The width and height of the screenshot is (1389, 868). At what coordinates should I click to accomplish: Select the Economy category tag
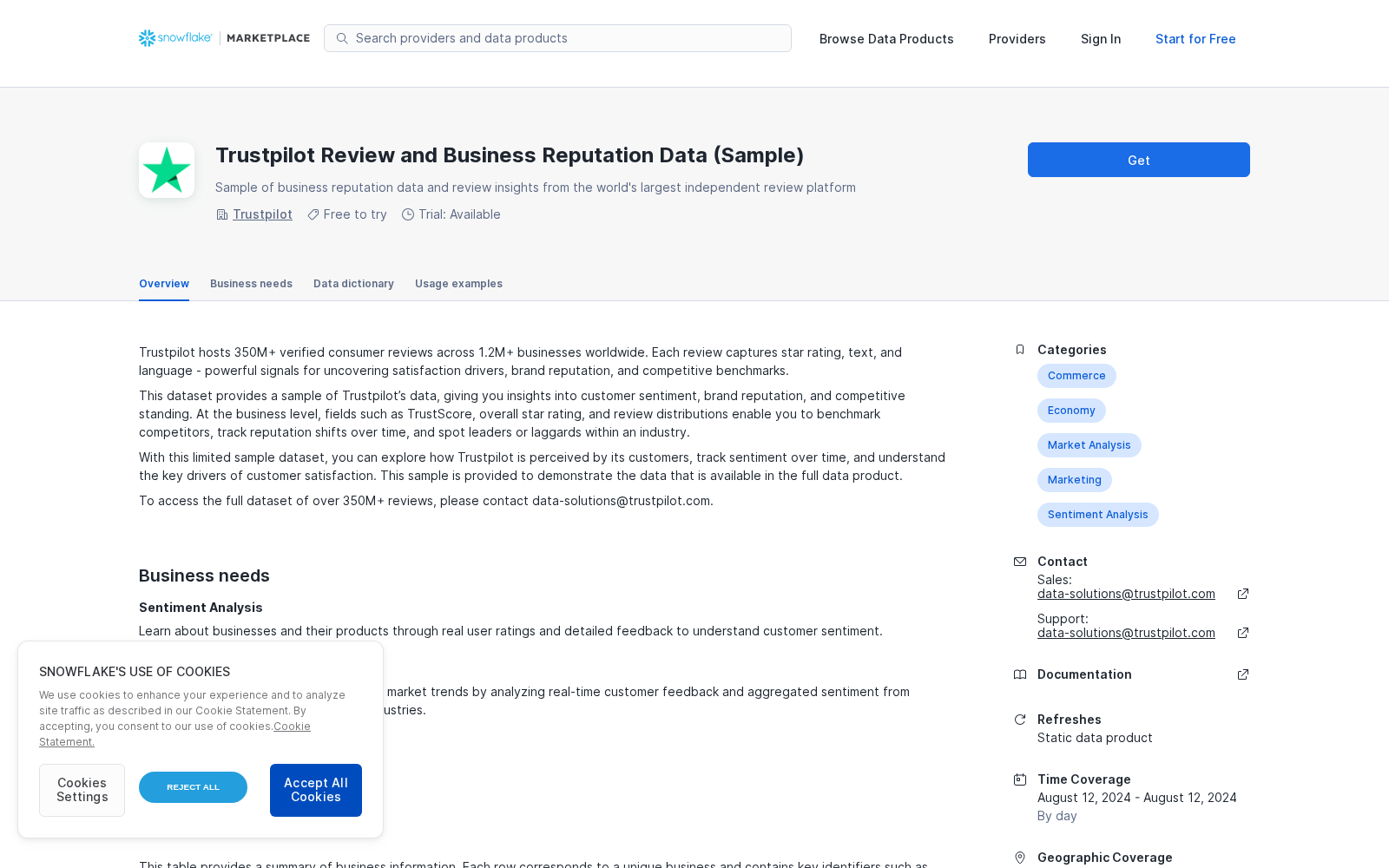[1071, 411]
